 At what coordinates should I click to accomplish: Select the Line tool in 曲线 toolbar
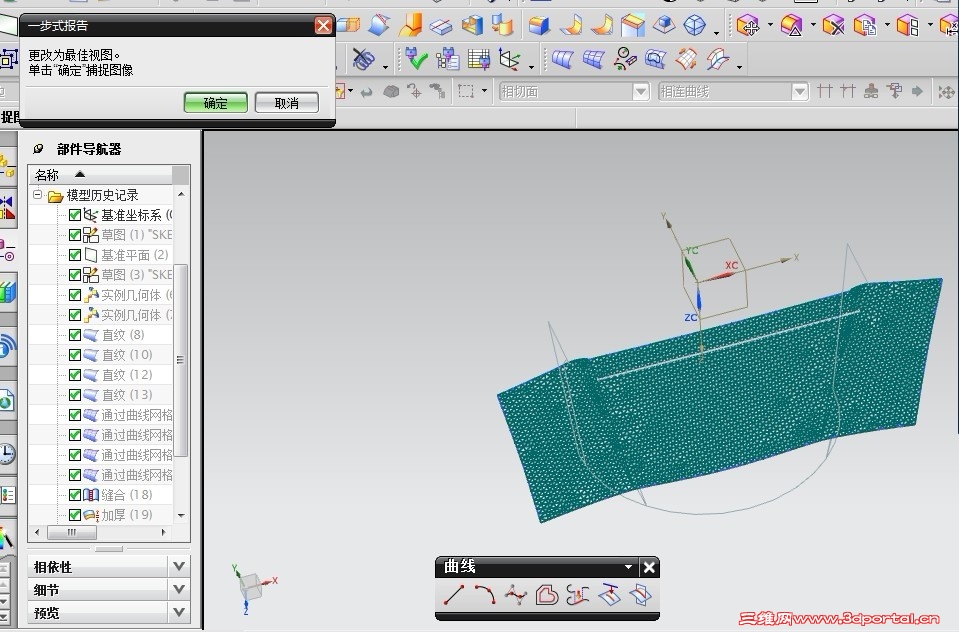pos(453,595)
